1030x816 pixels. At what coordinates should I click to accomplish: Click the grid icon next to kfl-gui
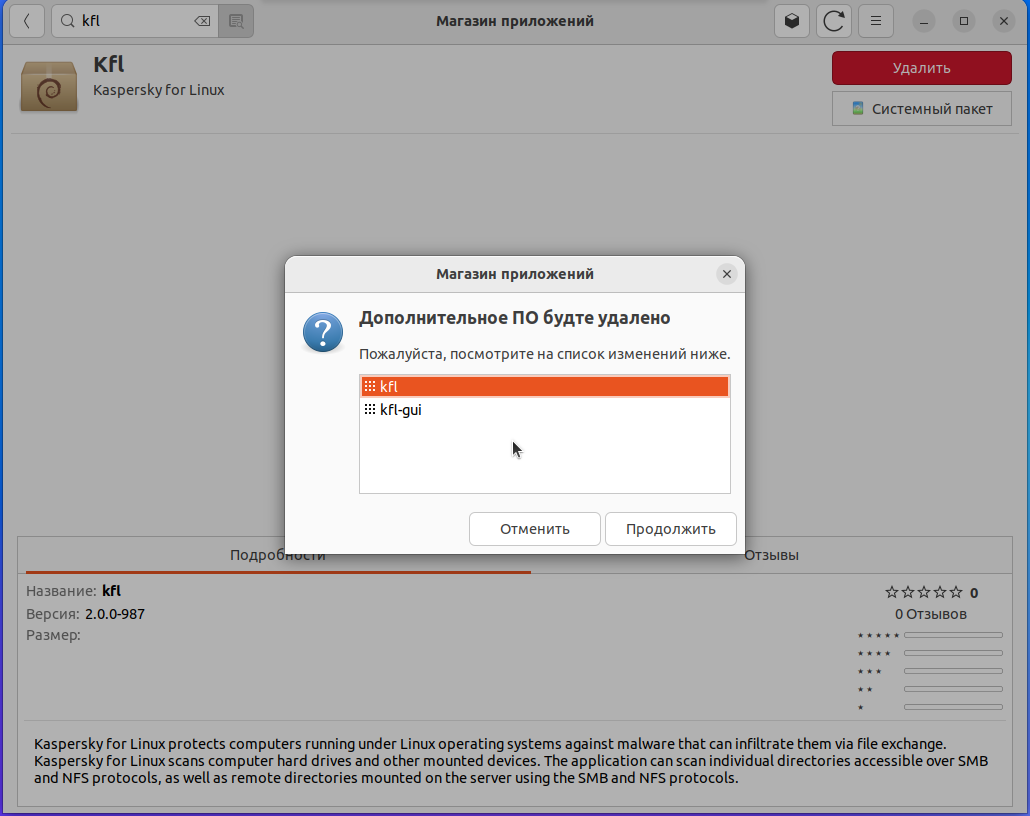pos(370,409)
